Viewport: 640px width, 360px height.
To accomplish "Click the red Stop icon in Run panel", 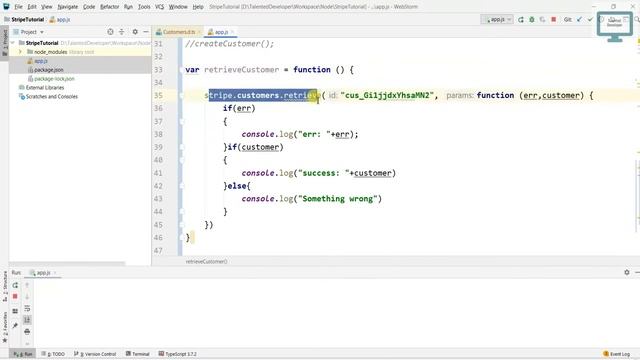I will click(15, 296).
